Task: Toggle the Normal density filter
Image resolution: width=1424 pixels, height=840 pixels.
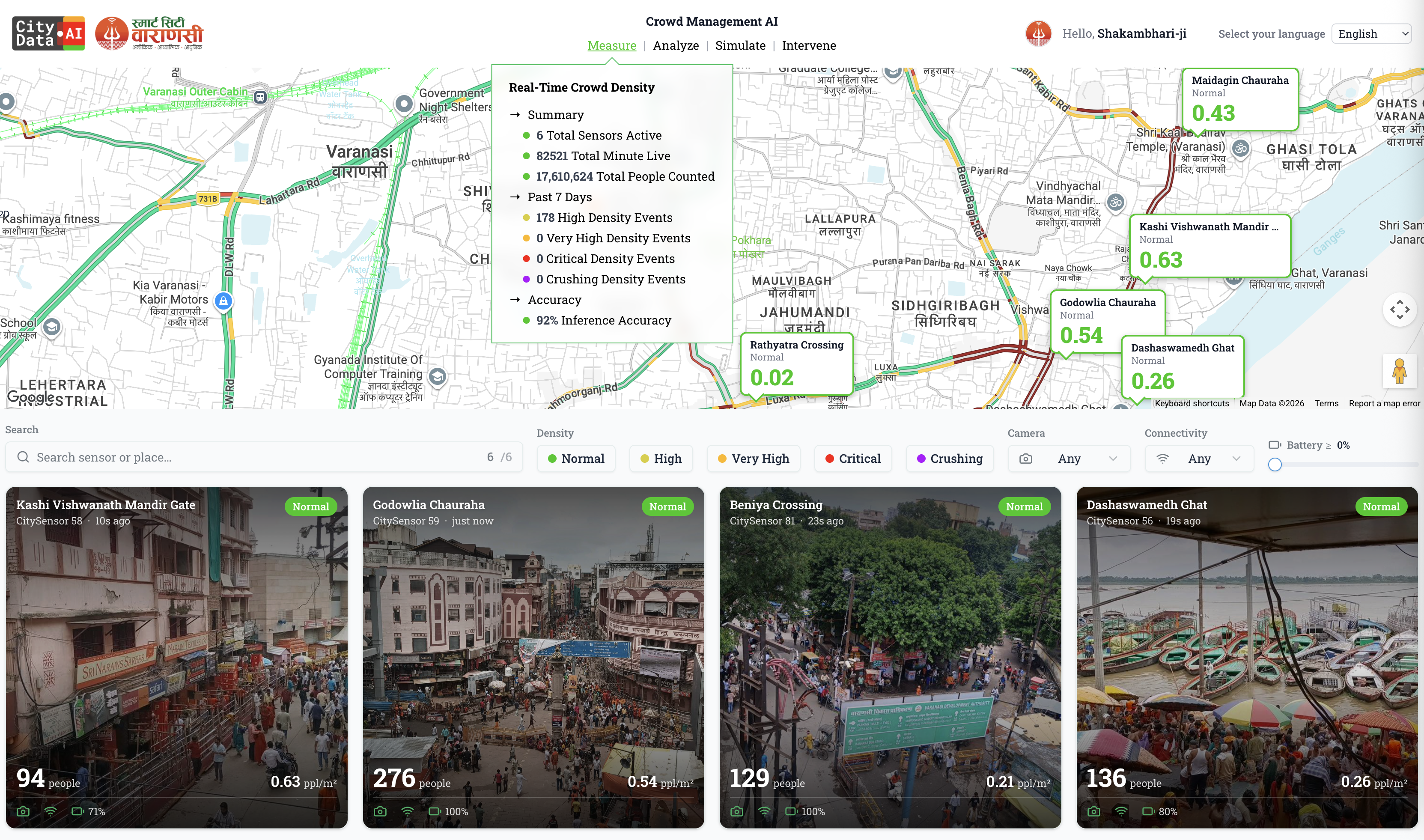Action: tap(576, 459)
